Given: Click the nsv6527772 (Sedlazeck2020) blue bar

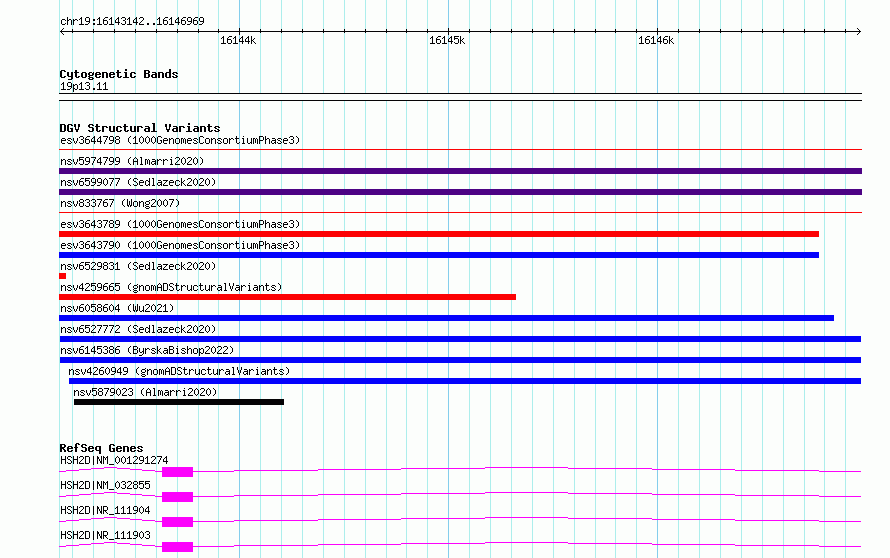Looking at the screenshot, I should 460,339.
